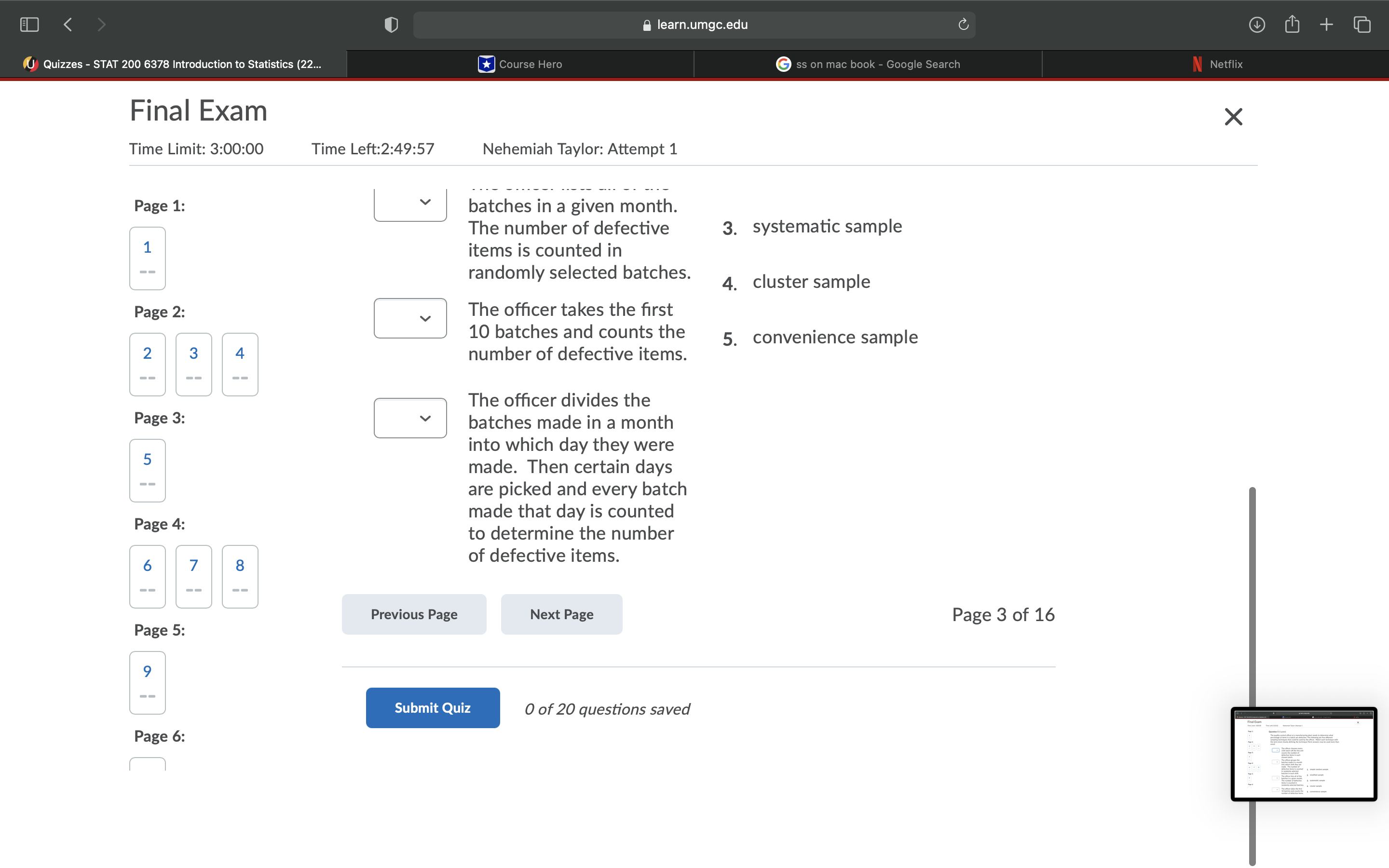Open the dropdown for the randomly-selected-batches statement

tap(410, 203)
